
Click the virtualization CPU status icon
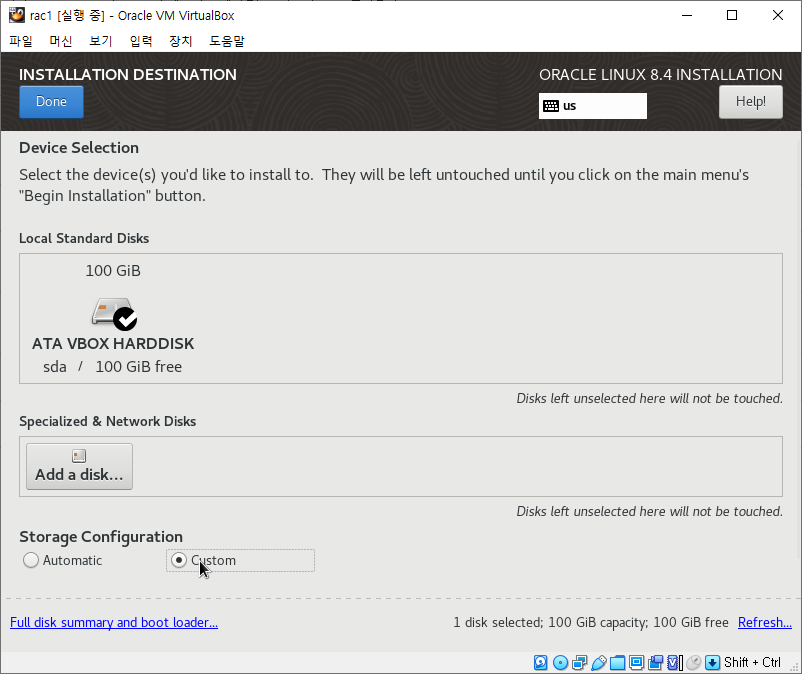coord(675,663)
